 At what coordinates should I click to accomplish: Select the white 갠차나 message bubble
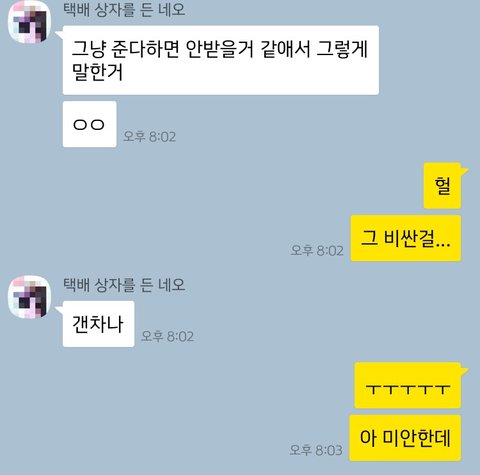tap(98, 324)
